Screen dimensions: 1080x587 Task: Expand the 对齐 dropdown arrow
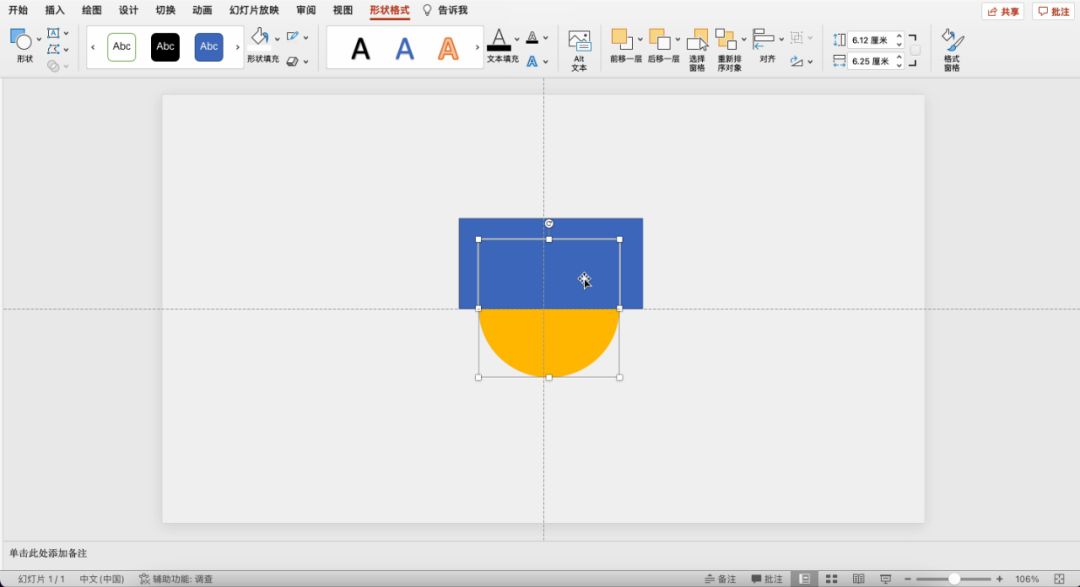click(781, 39)
